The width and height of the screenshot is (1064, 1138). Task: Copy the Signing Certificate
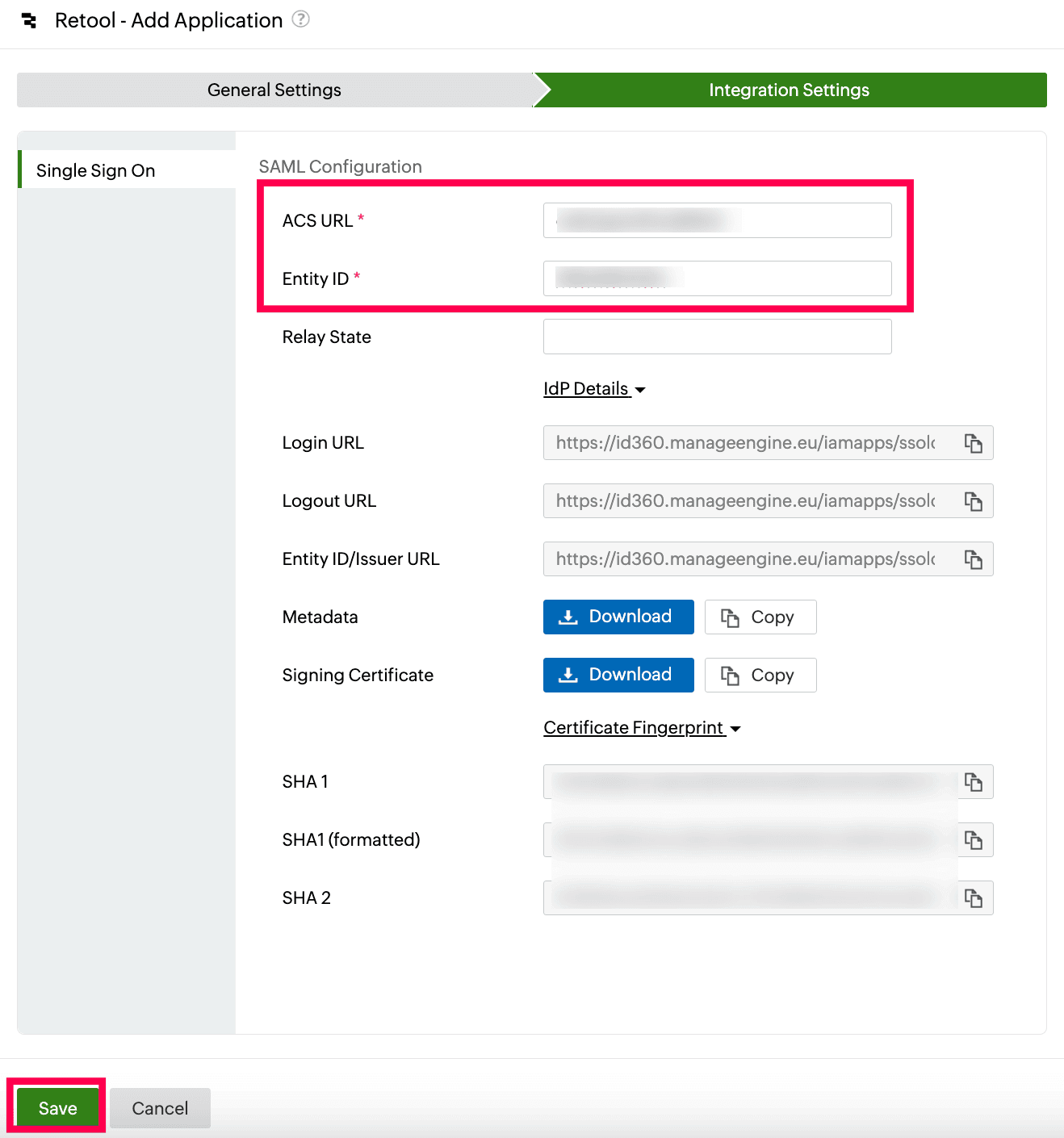(760, 675)
